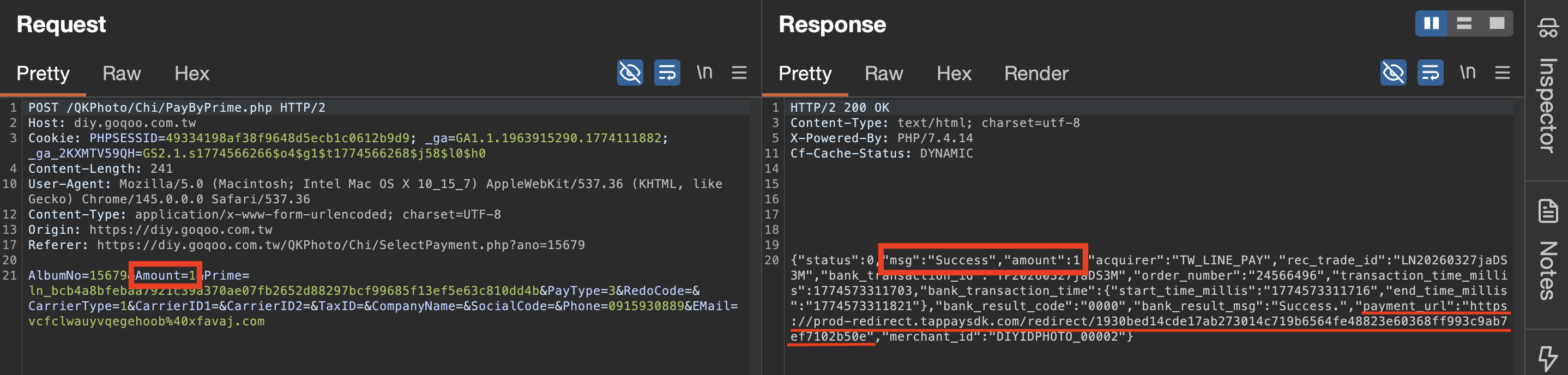Viewport: 1568px width, 375px height.
Task: Toggle word wrap icon in Request panel
Action: coord(667,73)
